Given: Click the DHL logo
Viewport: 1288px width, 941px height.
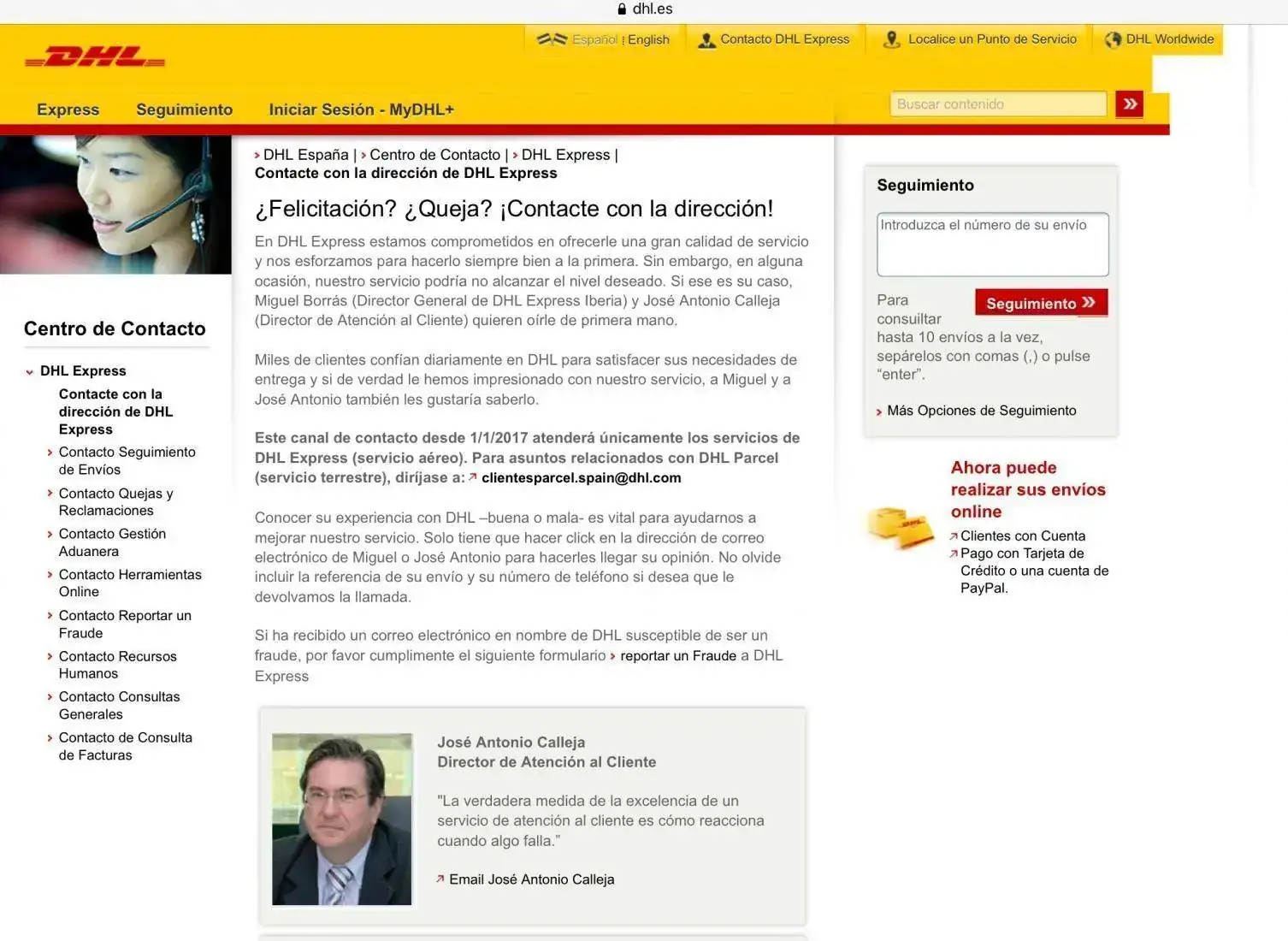Looking at the screenshot, I should [95, 58].
